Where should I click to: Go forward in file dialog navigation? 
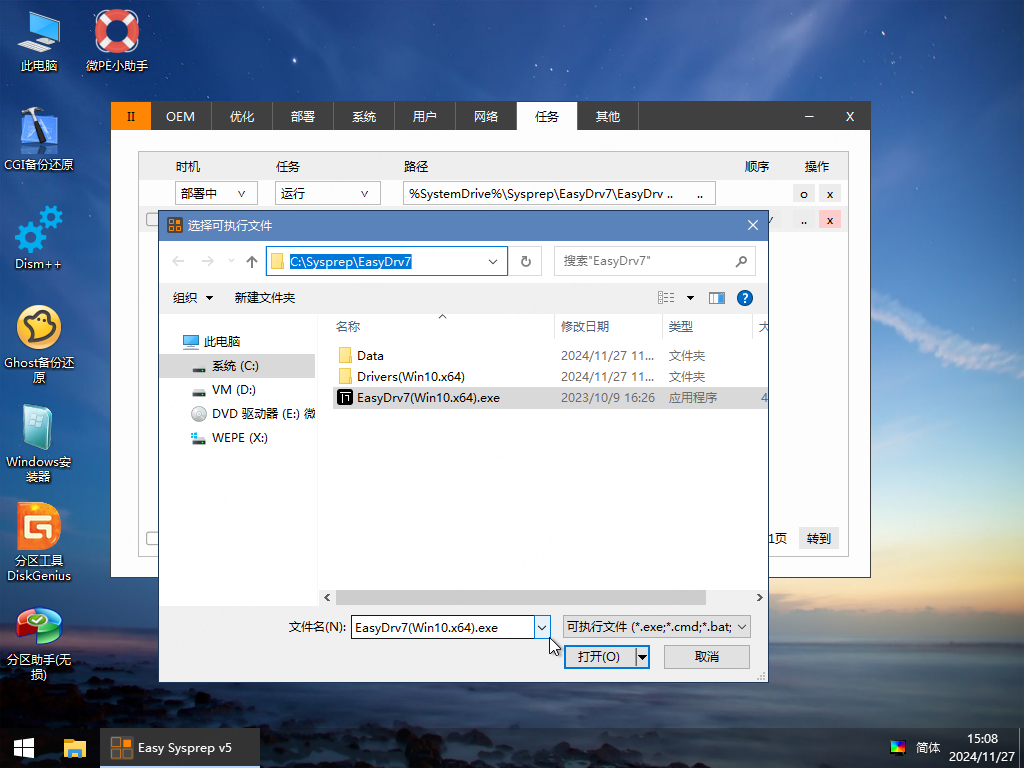(x=208, y=261)
